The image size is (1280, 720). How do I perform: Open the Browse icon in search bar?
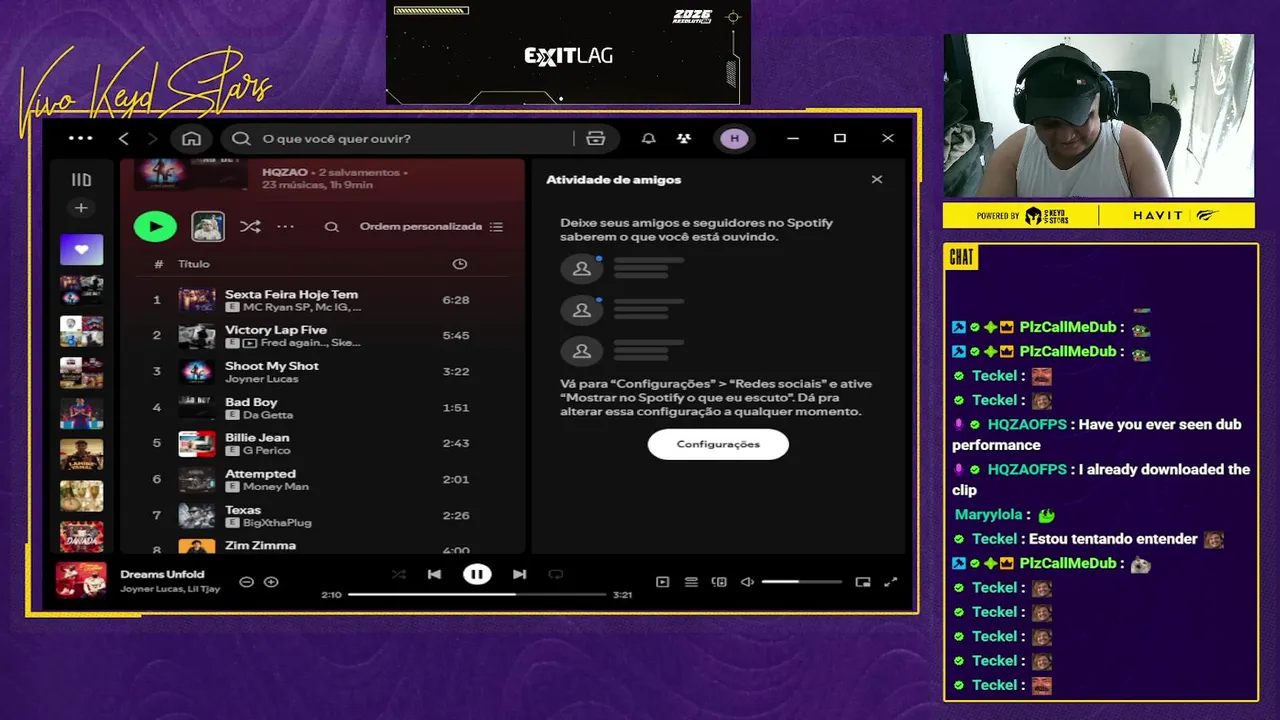[x=596, y=138]
